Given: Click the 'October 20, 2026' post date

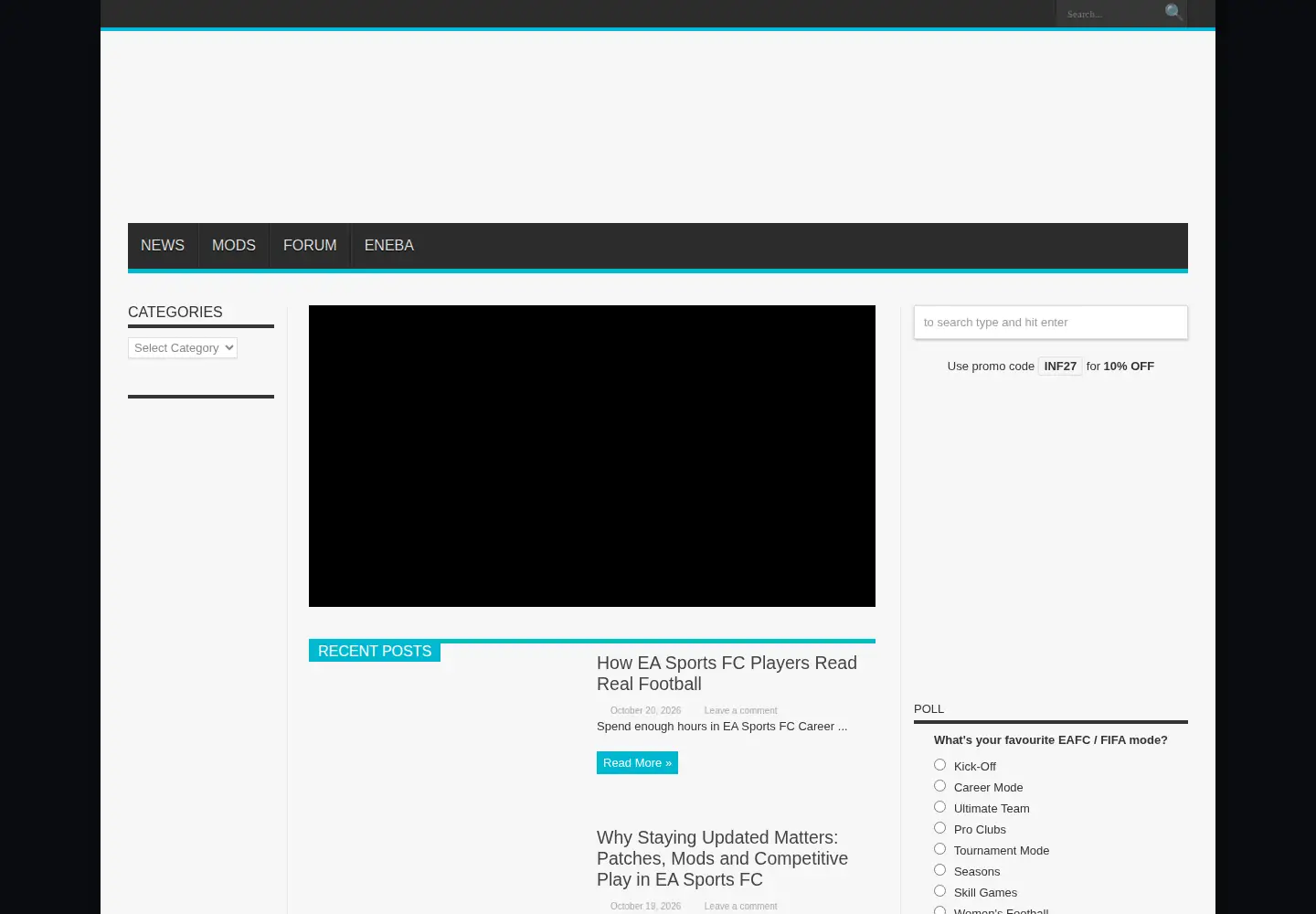Looking at the screenshot, I should point(645,710).
